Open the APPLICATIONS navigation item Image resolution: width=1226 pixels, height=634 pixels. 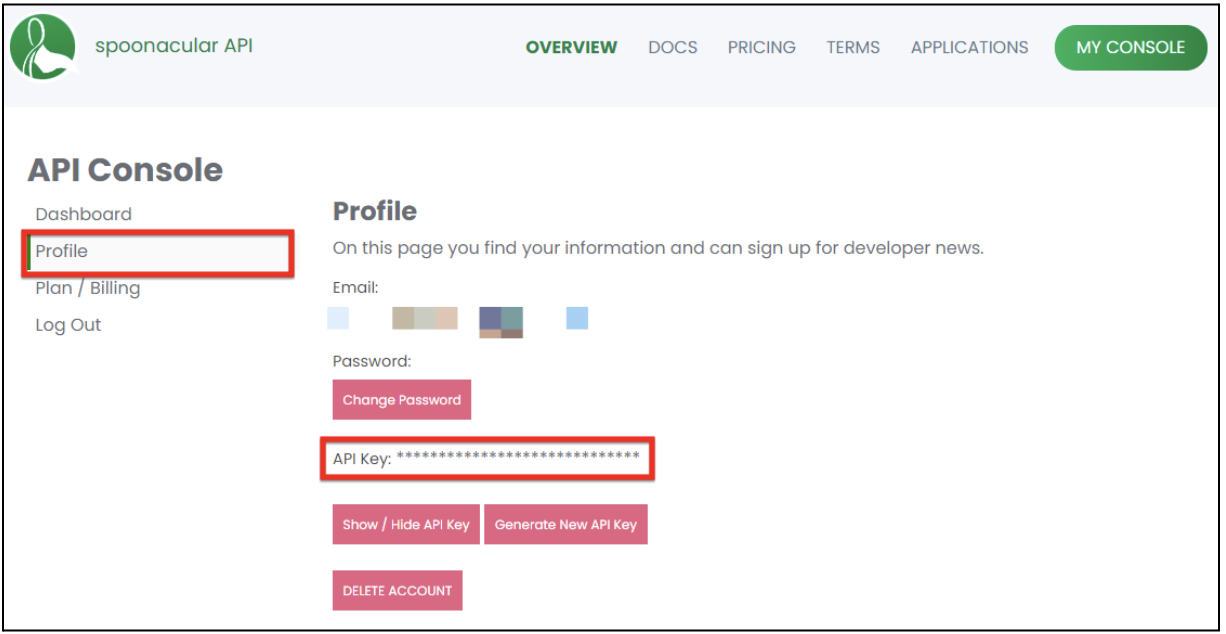pos(970,47)
